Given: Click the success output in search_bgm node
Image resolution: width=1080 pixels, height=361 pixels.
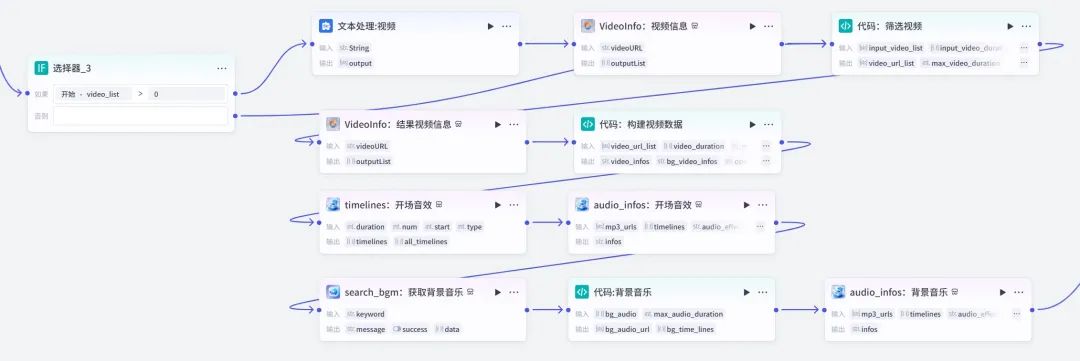Looking at the screenshot, I should click(411, 329).
